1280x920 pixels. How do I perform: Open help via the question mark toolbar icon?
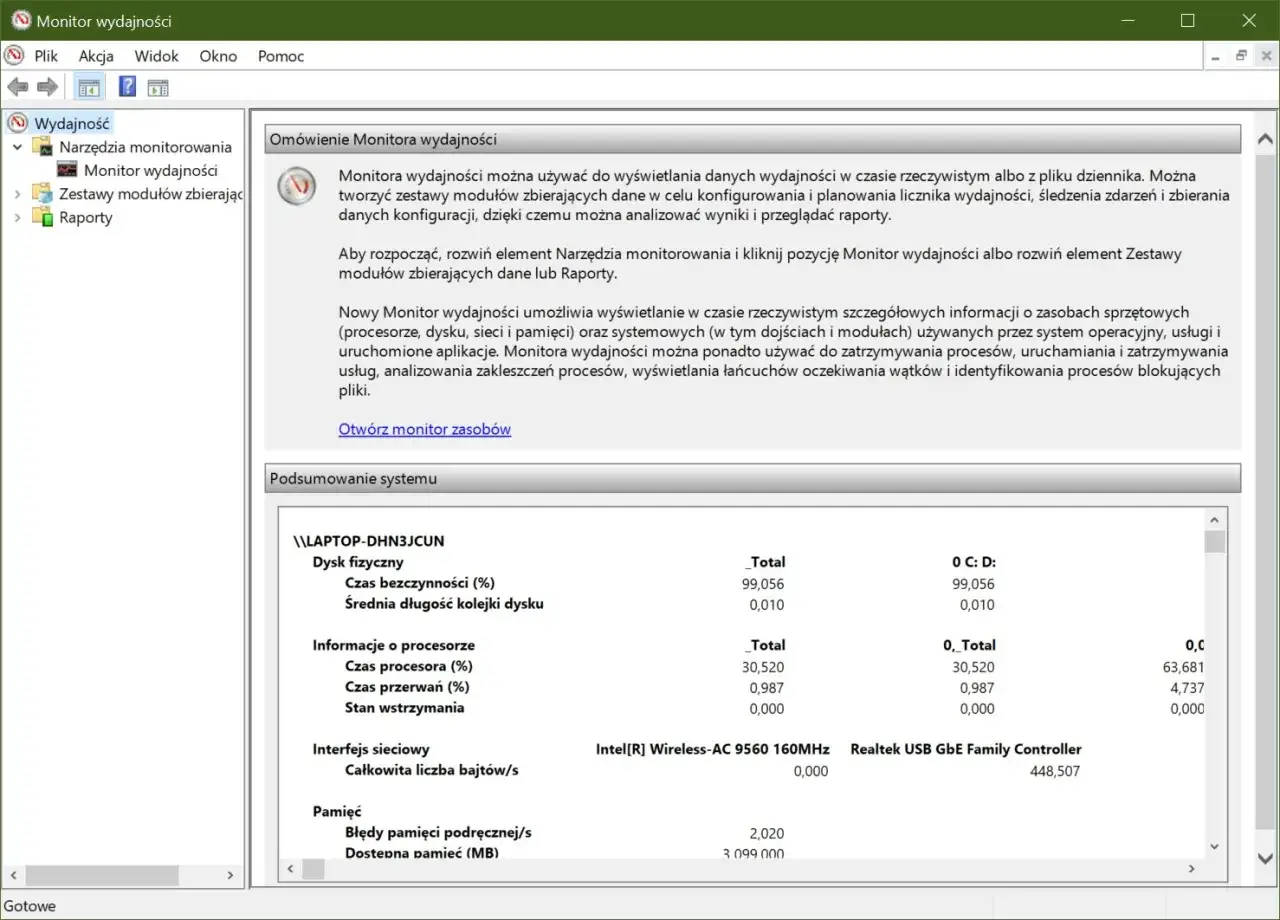[x=126, y=86]
